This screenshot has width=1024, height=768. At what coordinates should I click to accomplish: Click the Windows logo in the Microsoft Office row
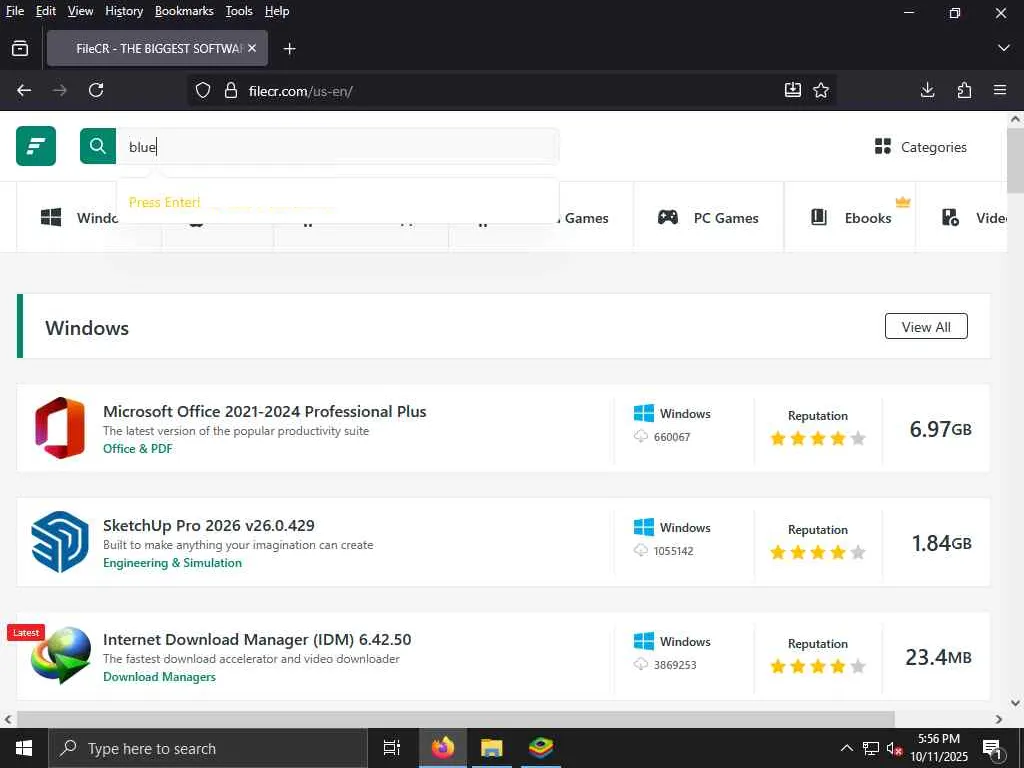coord(644,413)
